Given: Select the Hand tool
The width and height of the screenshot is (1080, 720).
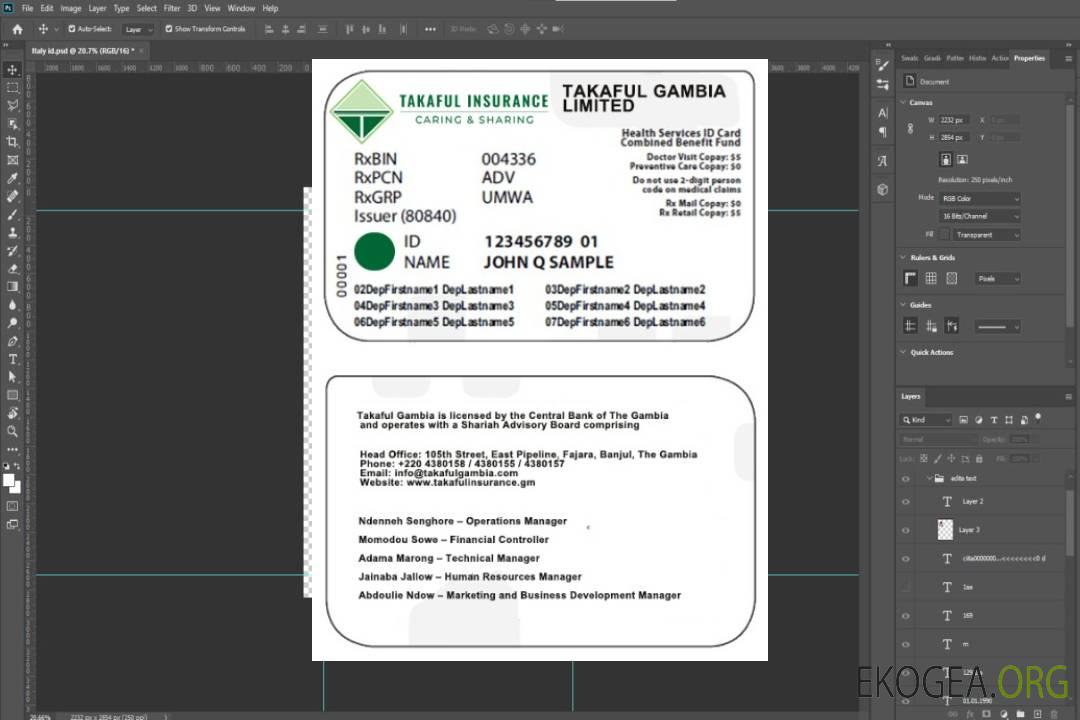Looking at the screenshot, I should [12, 413].
